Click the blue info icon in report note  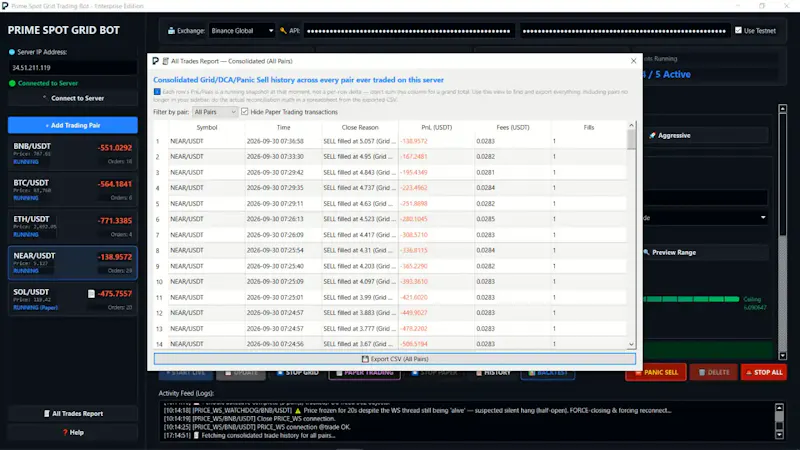coord(157,92)
